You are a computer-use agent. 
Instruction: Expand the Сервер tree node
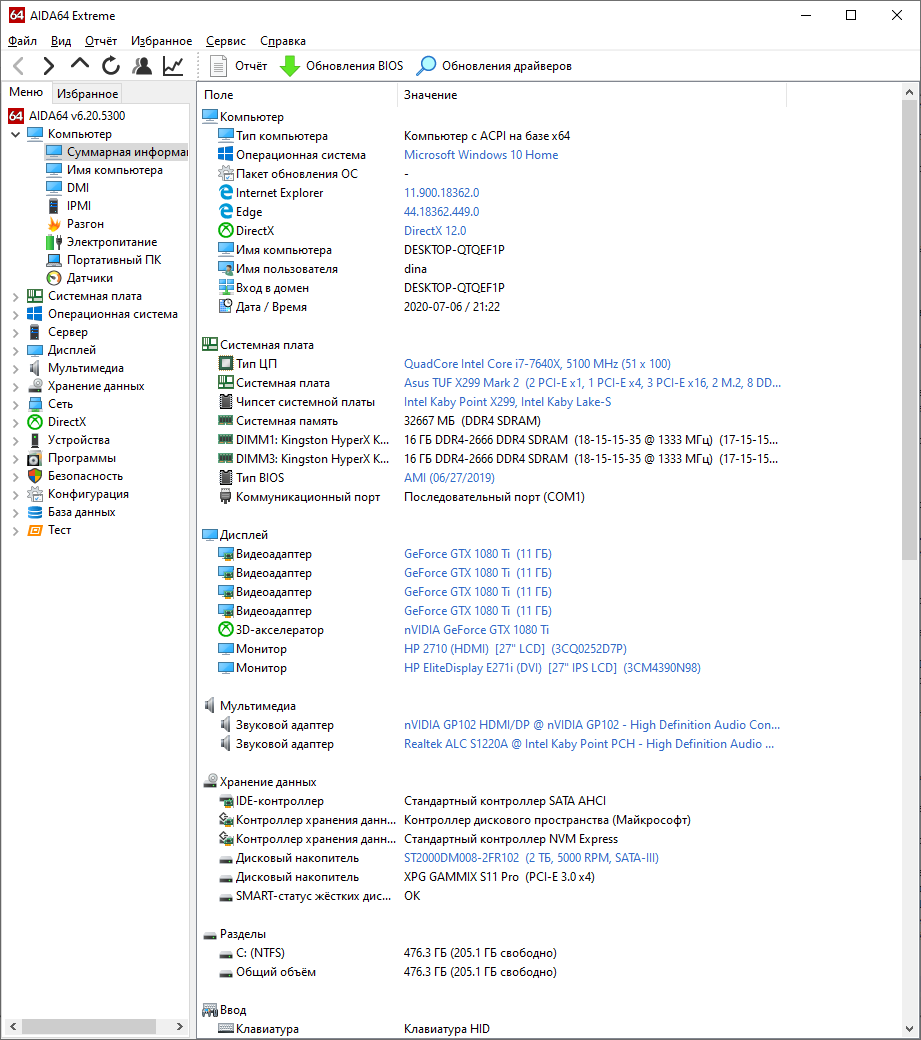[x=15, y=332]
